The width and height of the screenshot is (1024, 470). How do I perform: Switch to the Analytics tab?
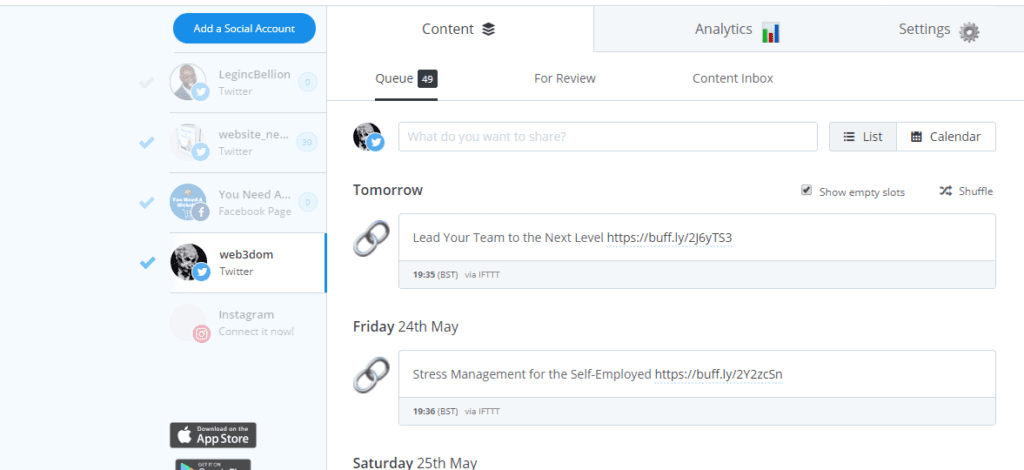click(736, 29)
